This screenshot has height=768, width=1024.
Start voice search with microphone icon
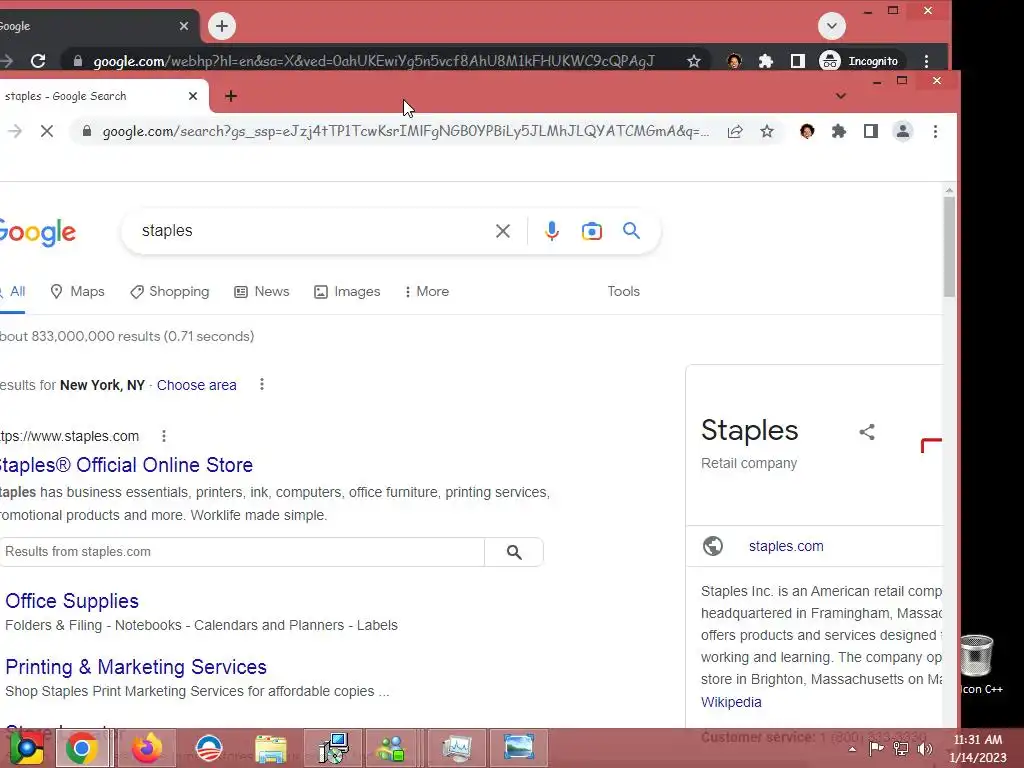(x=552, y=231)
